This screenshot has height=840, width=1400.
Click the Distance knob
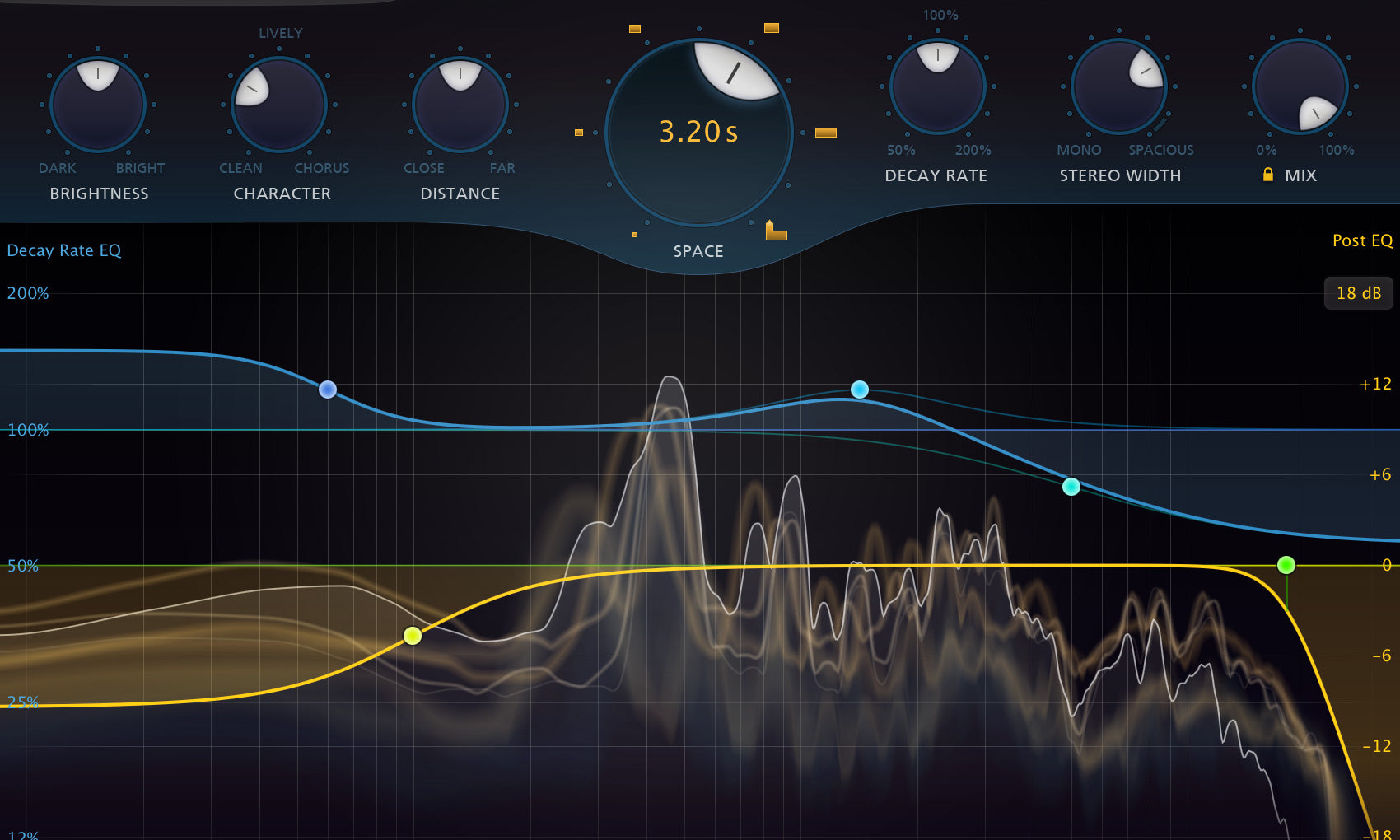tap(460, 105)
